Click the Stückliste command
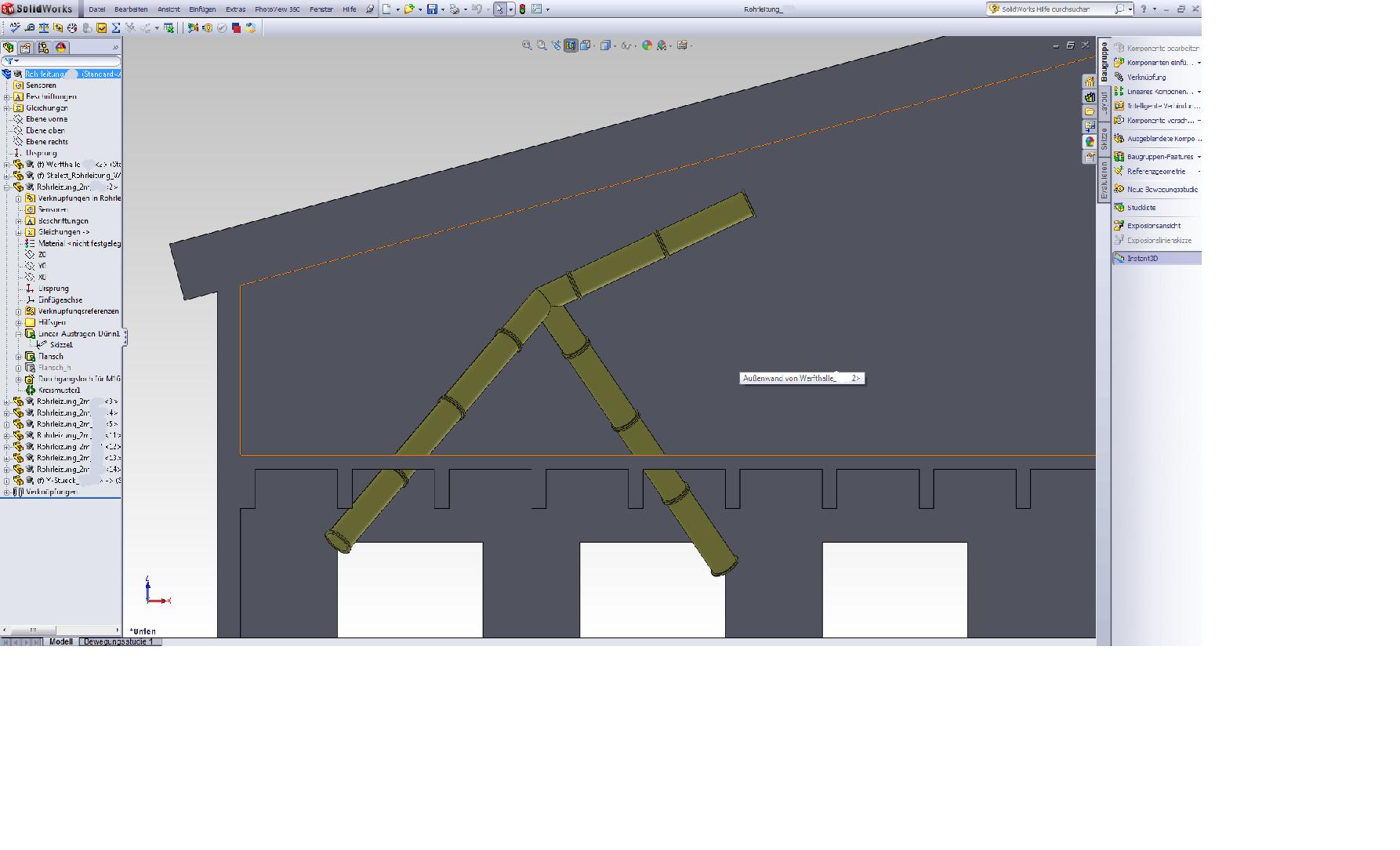The height and width of the screenshot is (850, 1400). [1141, 208]
